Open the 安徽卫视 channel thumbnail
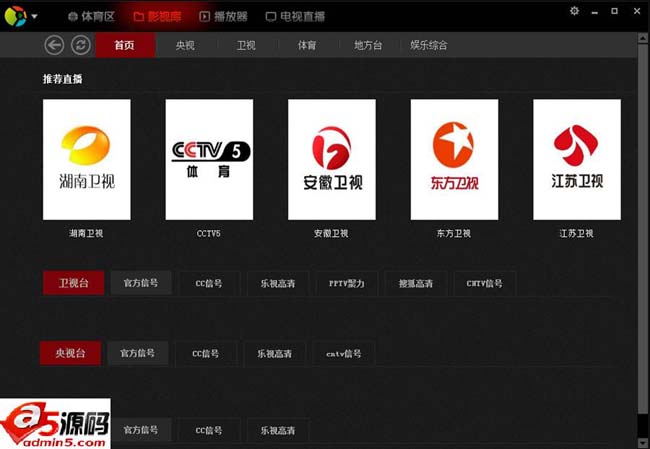This screenshot has height=449, width=650. click(332, 159)
